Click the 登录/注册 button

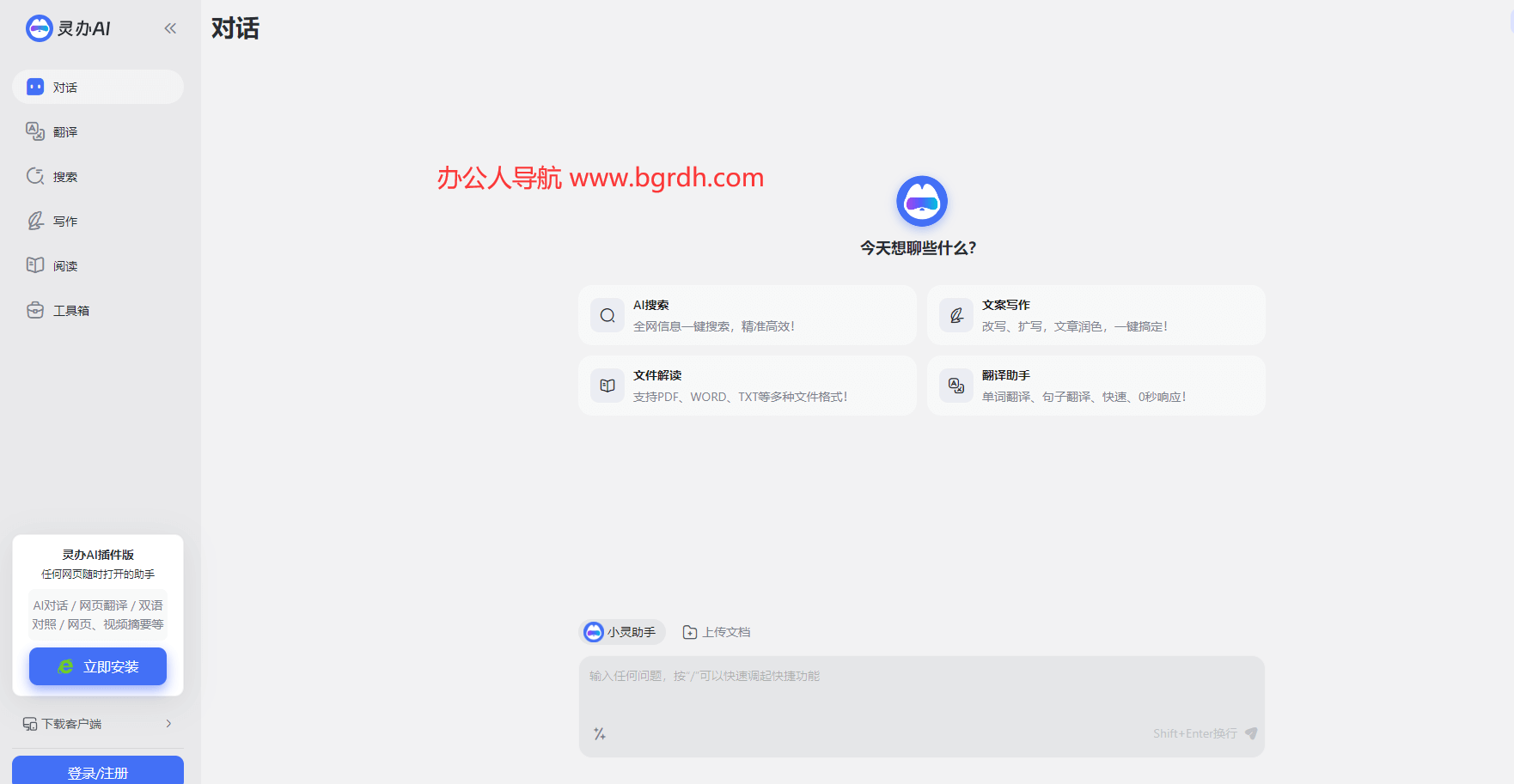(x=97, y=772)
